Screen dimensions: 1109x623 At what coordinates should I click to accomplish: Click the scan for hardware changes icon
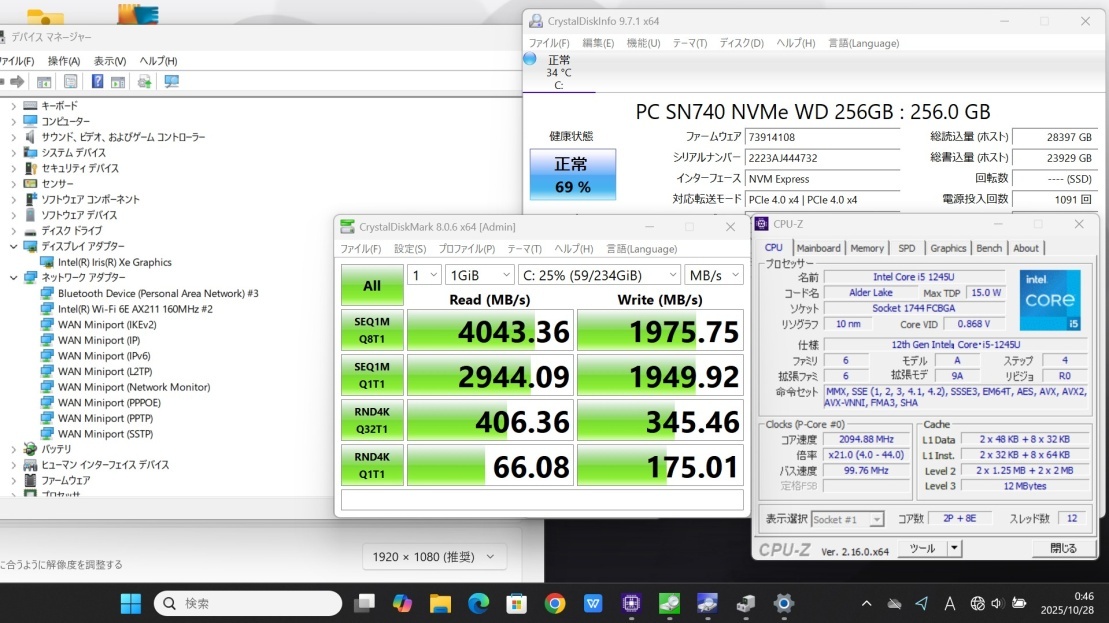pyautogui.click(x=171, y=82)
